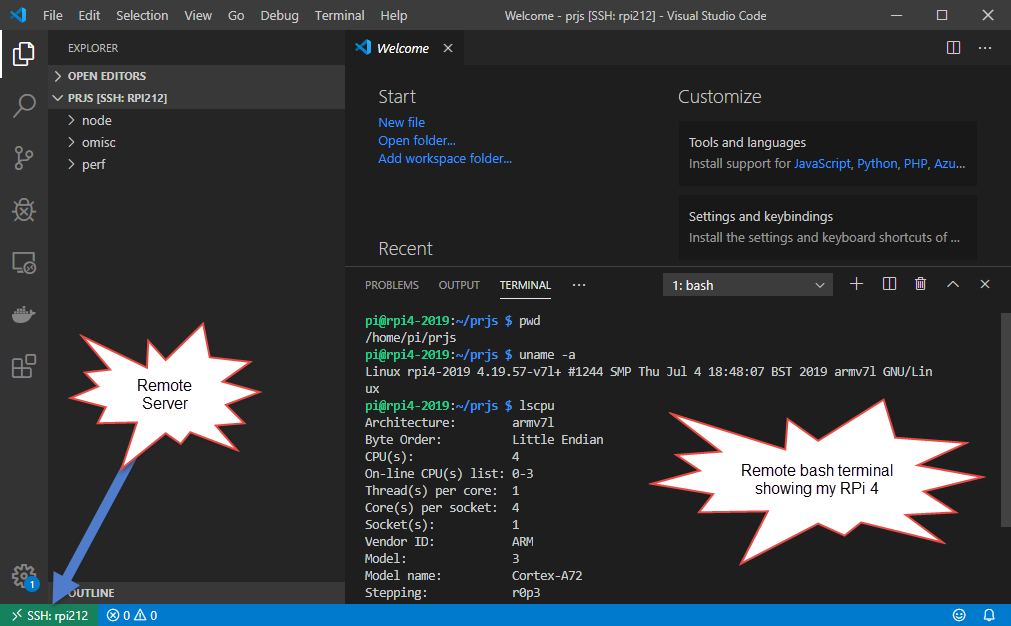The width and height of the screenshot is (1011, 626).
Task: Expand the node folder
Action: pyautogui.click(x=197, y=121)
